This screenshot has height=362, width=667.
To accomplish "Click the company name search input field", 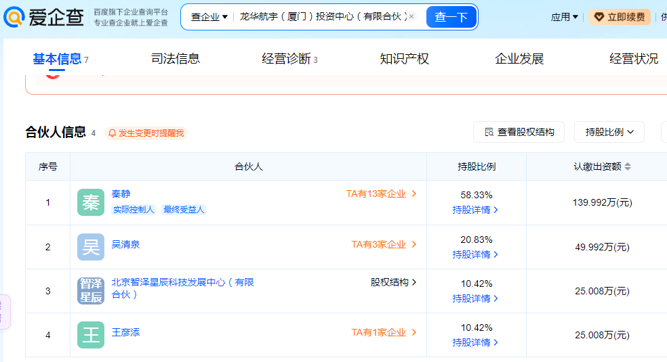I will [323, 17].
